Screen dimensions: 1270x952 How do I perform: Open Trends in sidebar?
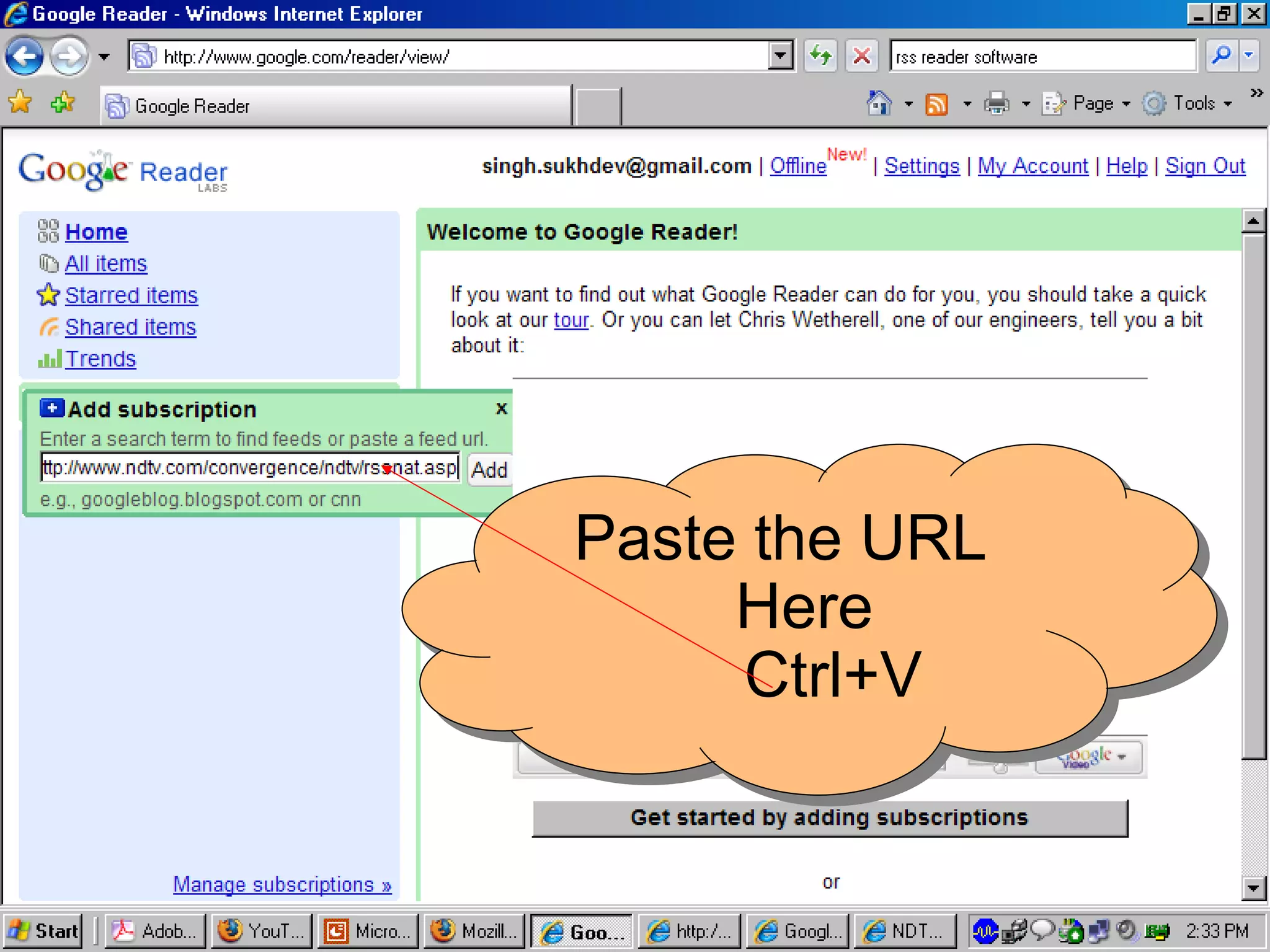coord(100,359)
